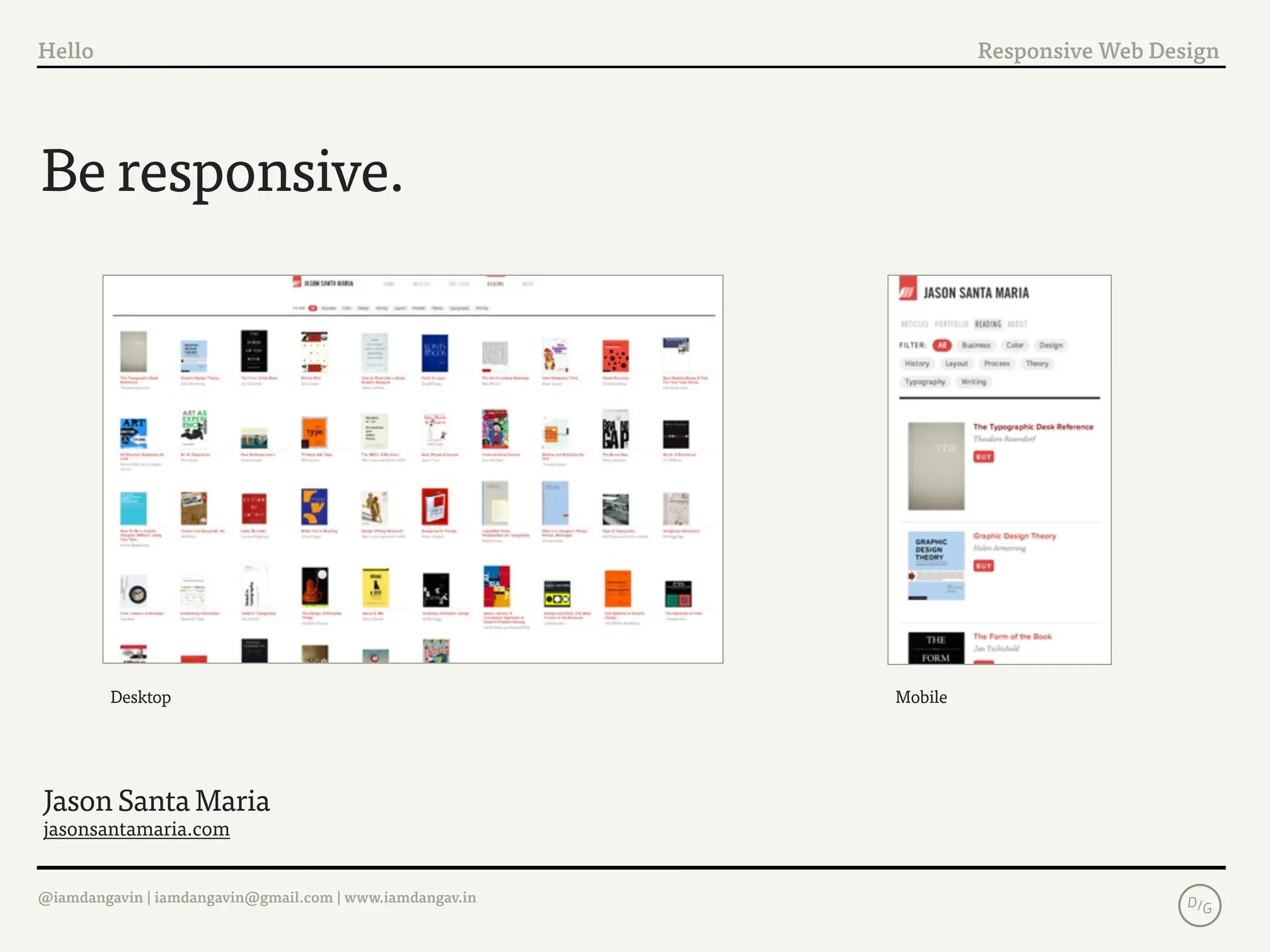Select the 'All' filter pill in mobile view
The width and height of the screenshot is (1270, 952).
pos(941,345)
